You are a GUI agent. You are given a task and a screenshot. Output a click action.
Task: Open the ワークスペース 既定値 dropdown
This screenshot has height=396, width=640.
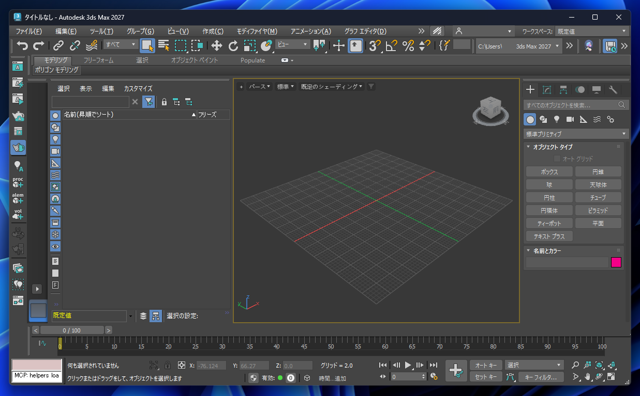591,31
